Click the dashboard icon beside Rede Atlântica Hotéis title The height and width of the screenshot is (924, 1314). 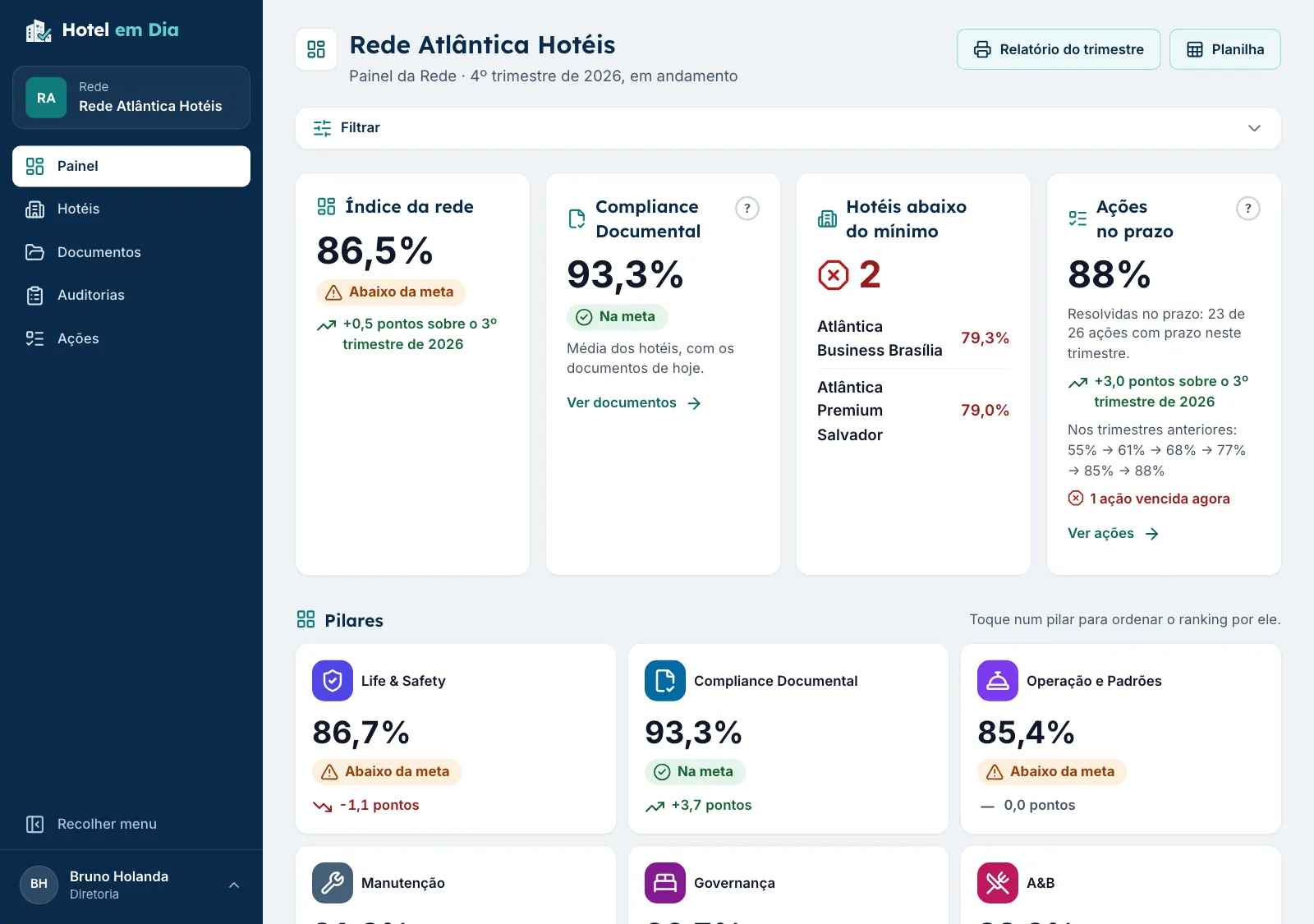coord(316,49)
